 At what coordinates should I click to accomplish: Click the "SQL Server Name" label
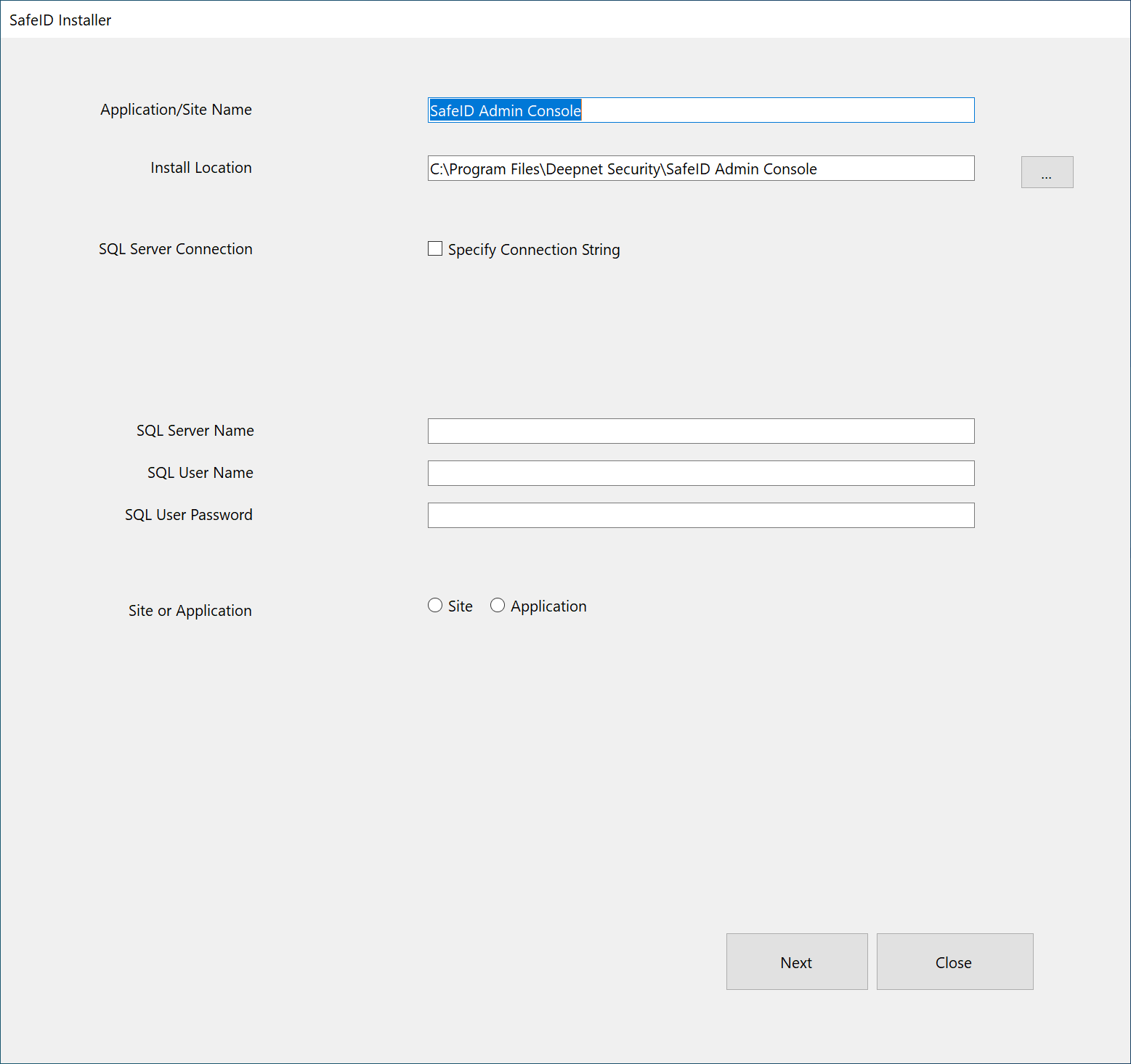[195, 431]
